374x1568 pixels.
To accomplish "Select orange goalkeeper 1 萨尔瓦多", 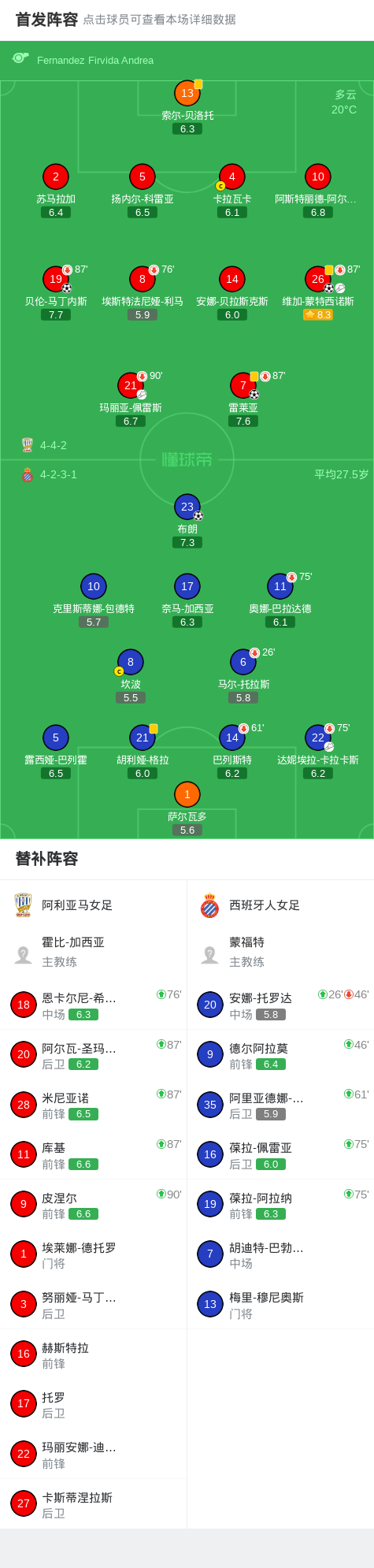I will pos(187,794).
